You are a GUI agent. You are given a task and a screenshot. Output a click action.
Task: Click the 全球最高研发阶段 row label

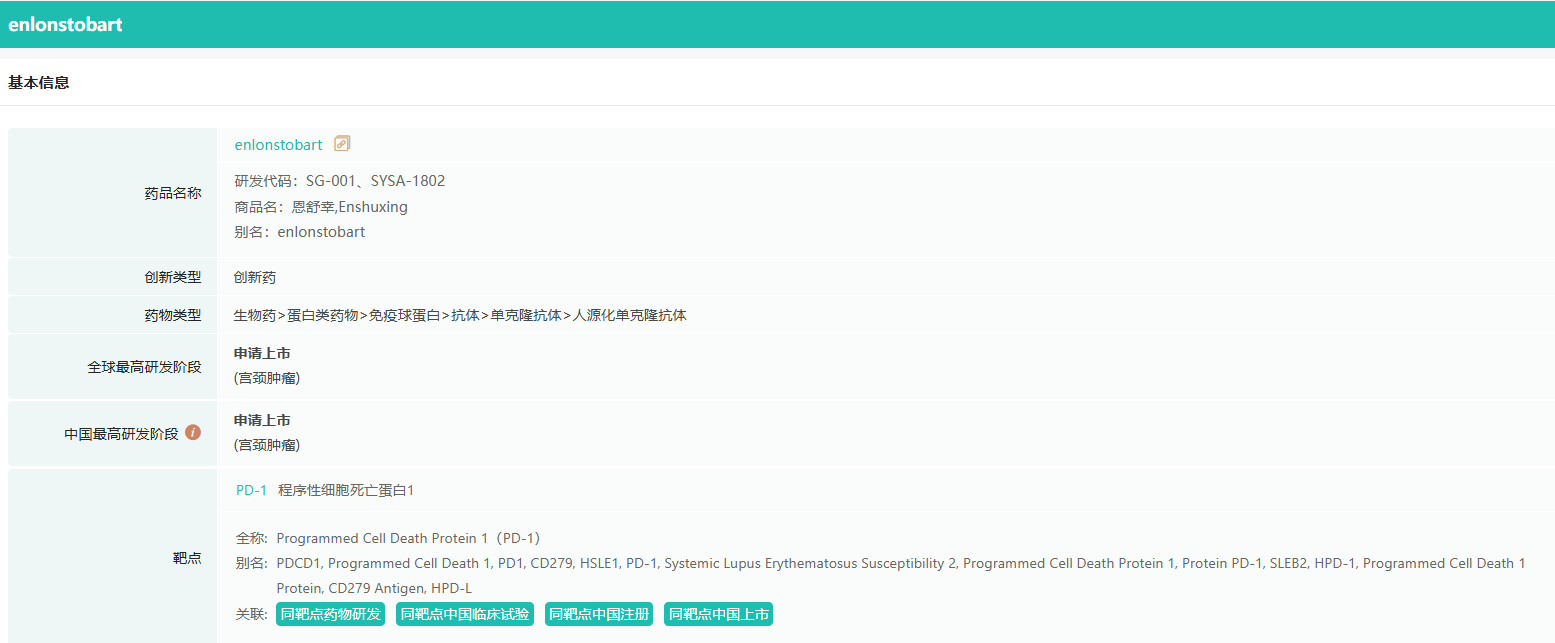tap(144, 367)
